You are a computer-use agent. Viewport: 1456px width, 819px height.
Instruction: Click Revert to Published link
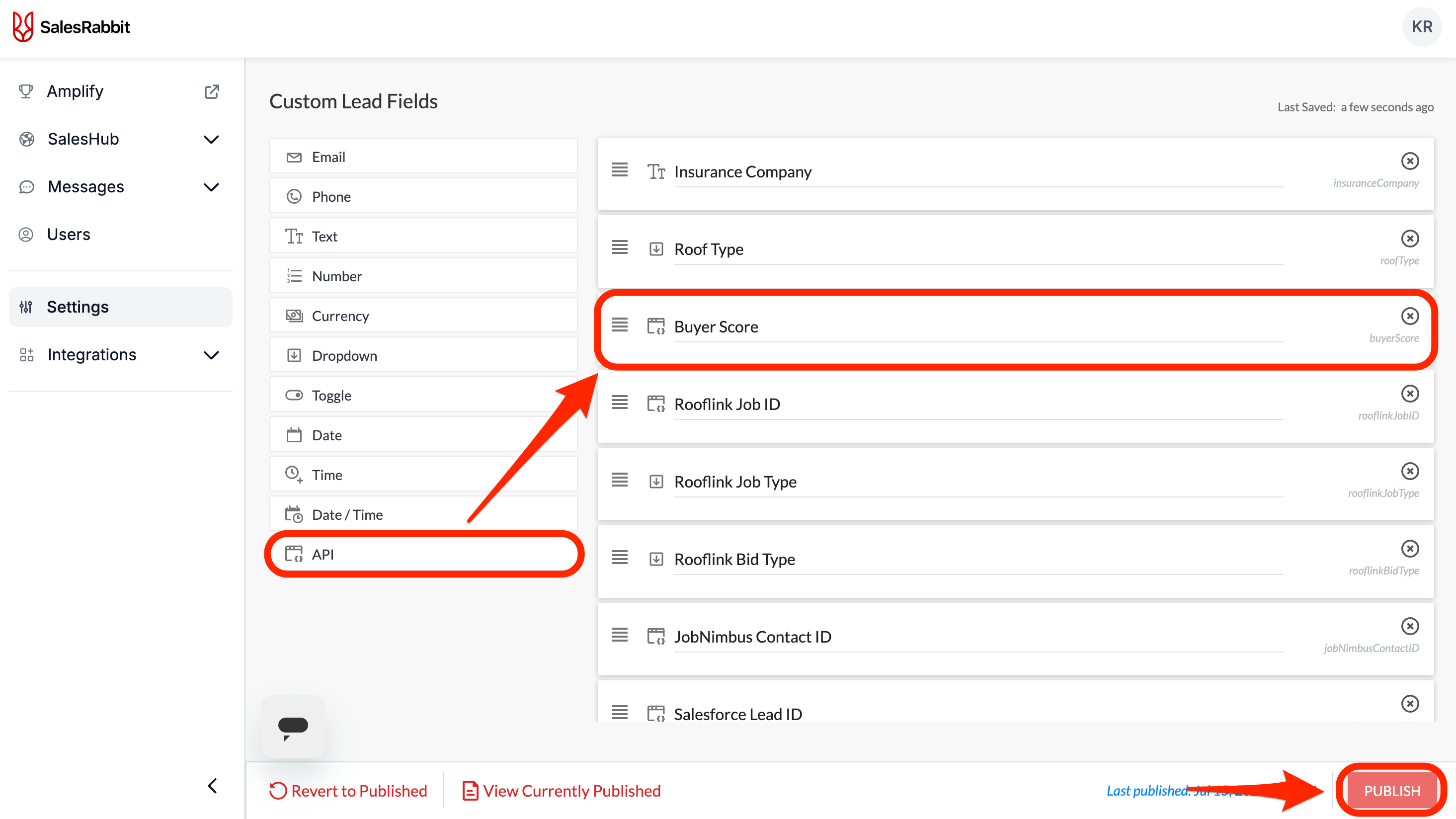click(348, 790)
